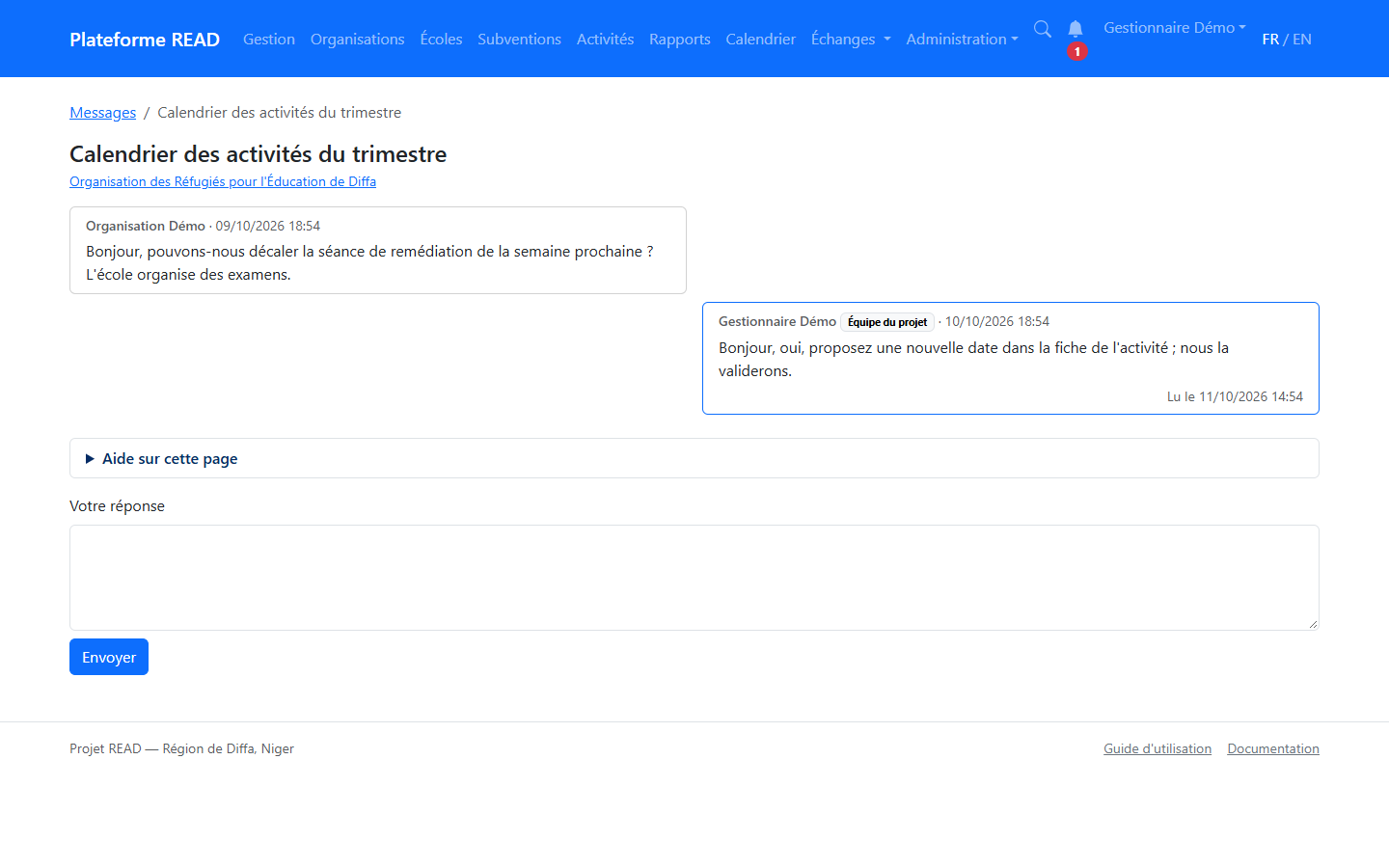Open notifications bell icon
This screenshot has height=868, width=1389.
tap(1076, 29)
